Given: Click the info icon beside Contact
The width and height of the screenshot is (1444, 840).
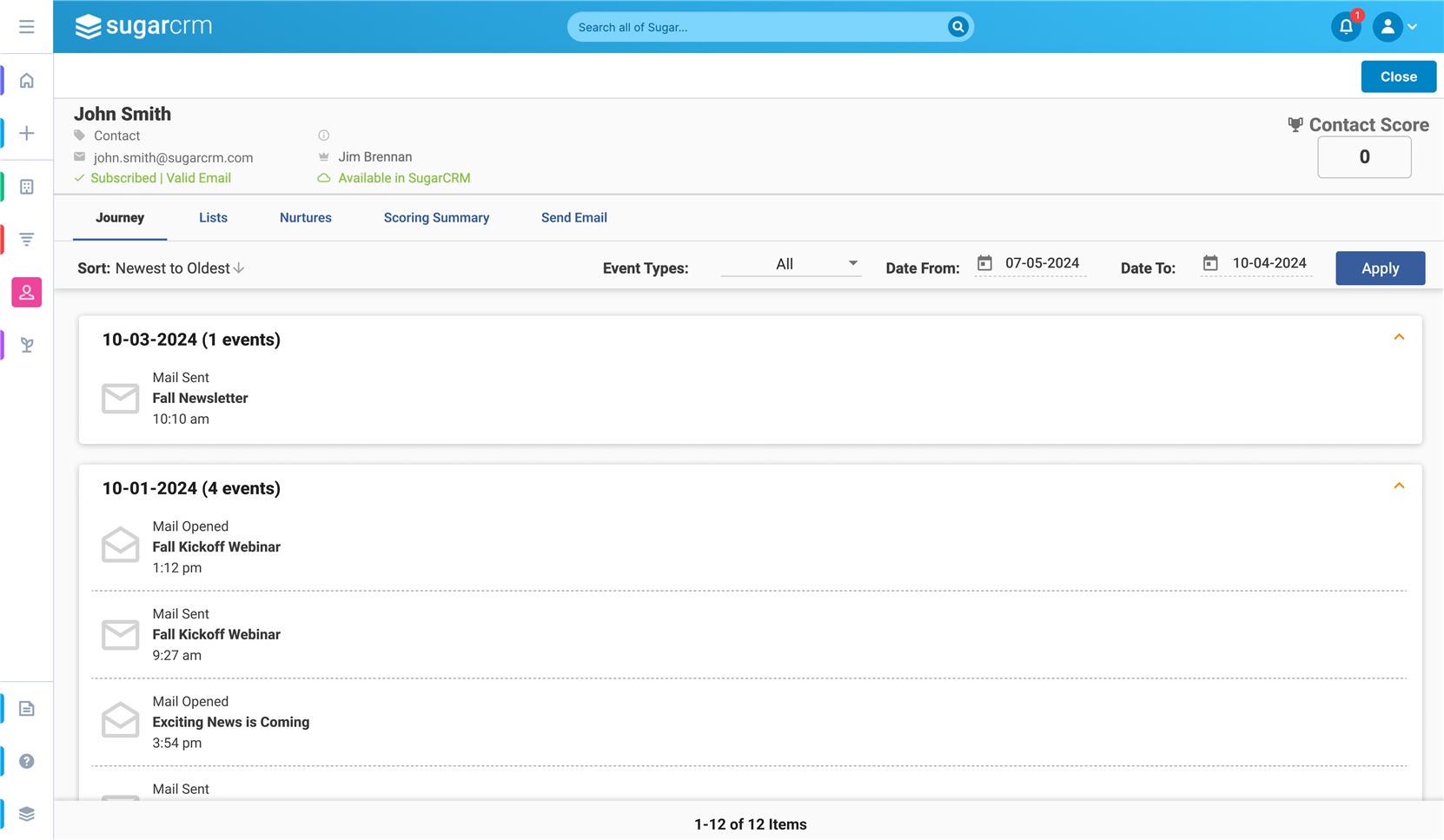Looking at the screenshot, I should [323, 136].
